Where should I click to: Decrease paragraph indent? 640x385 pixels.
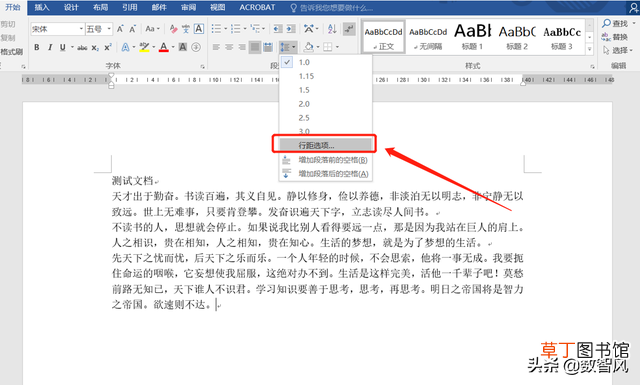278,29
